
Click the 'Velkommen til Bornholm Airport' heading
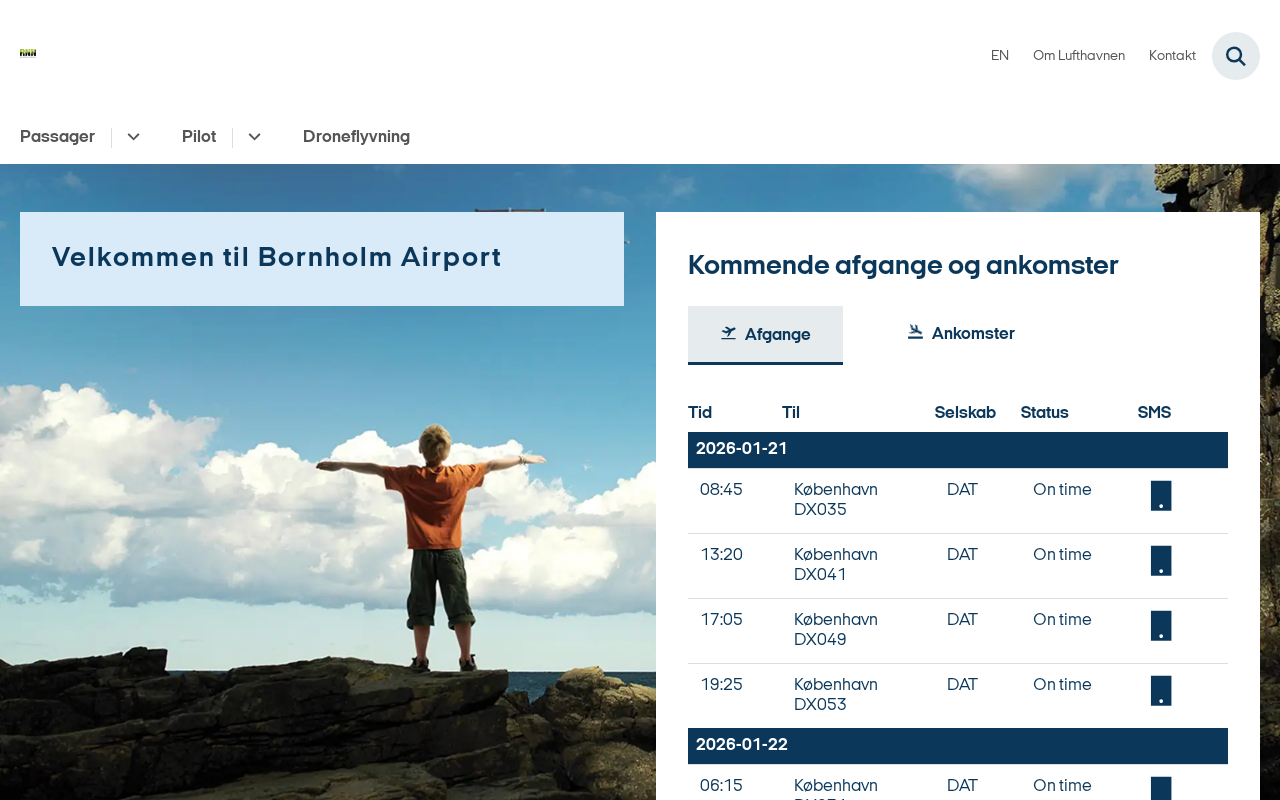click(x=277, y=258)
